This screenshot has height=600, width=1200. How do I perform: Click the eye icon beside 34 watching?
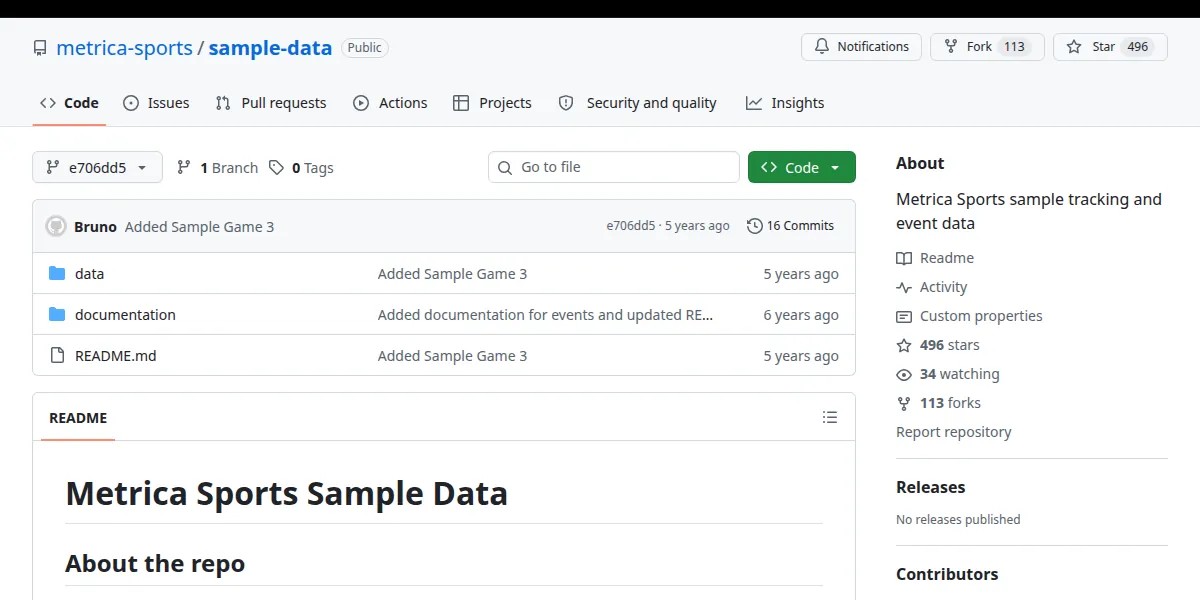tap(904, 374)
